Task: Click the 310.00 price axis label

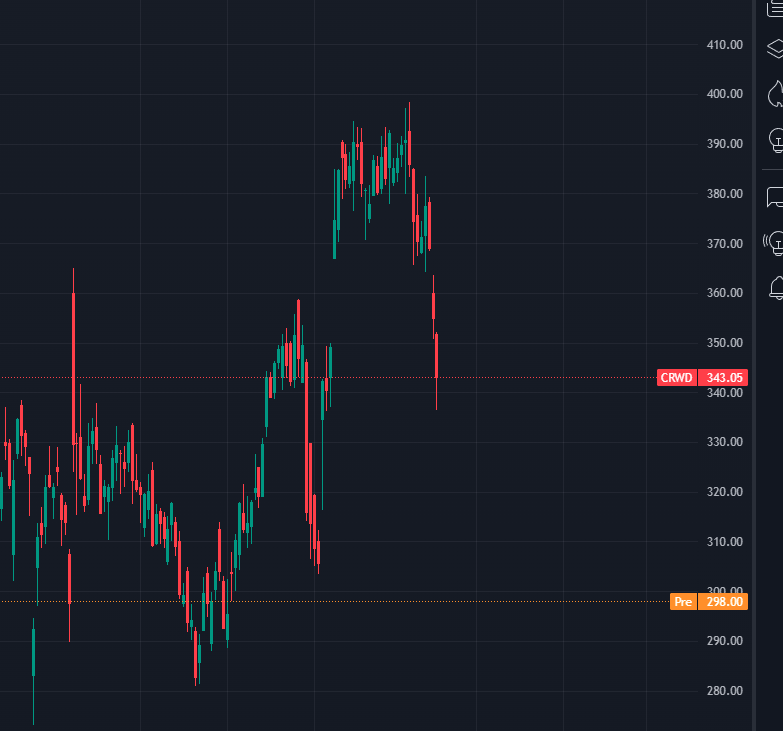Action: pos(725,541)
